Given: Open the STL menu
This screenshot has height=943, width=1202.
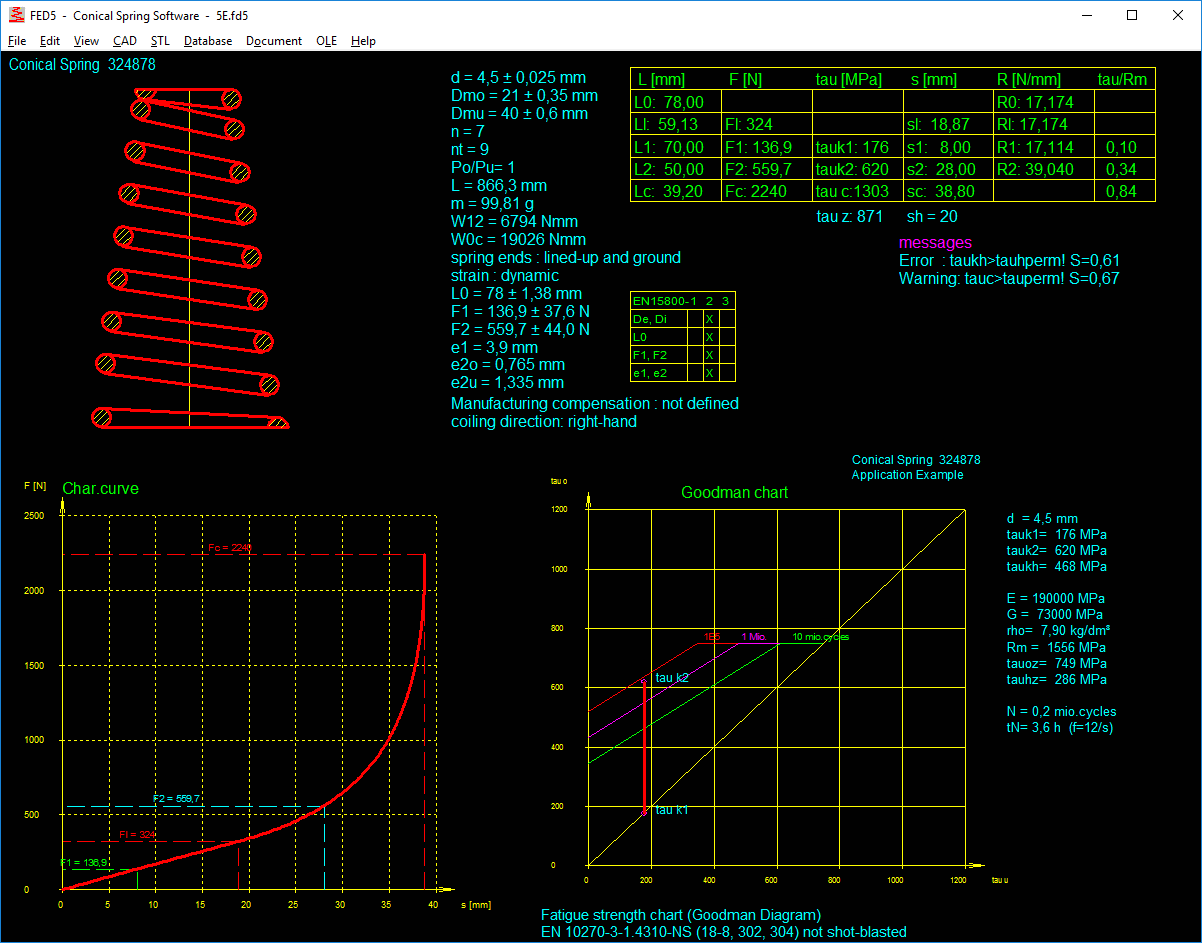Looking at the screenshot, I should pyautogui.click(x=160, y=41).
